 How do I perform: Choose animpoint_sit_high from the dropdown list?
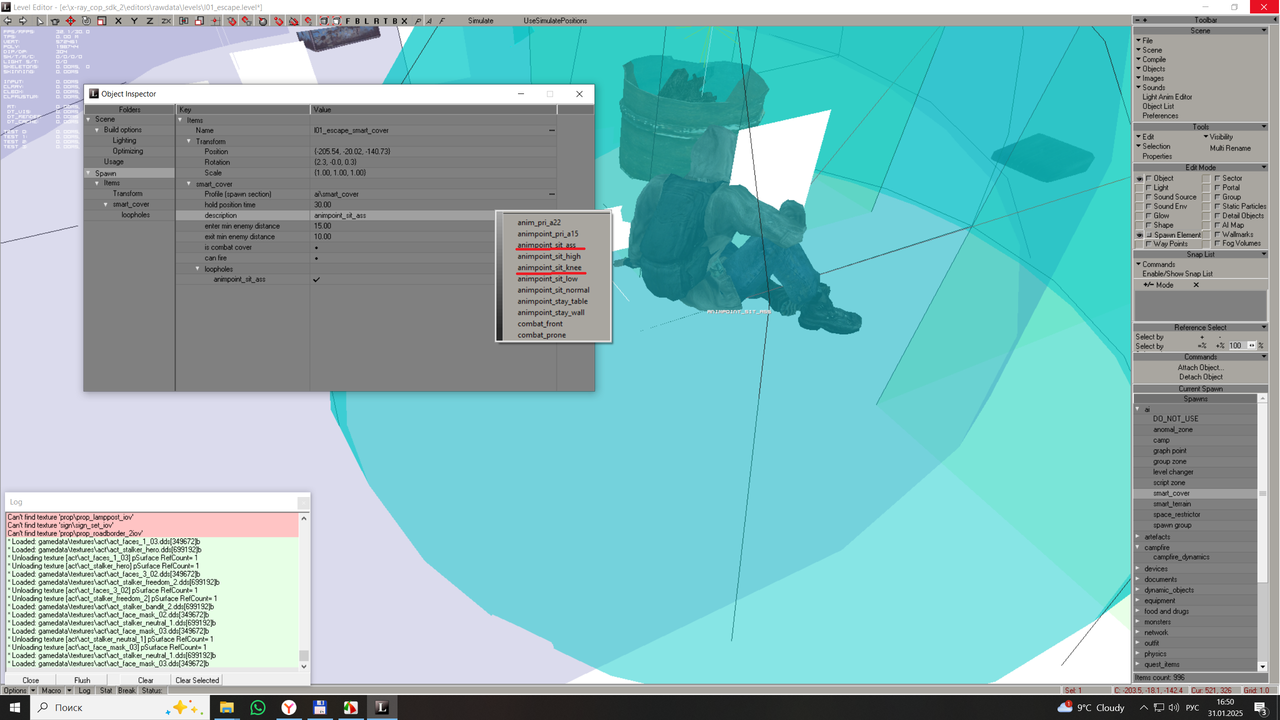549,257
